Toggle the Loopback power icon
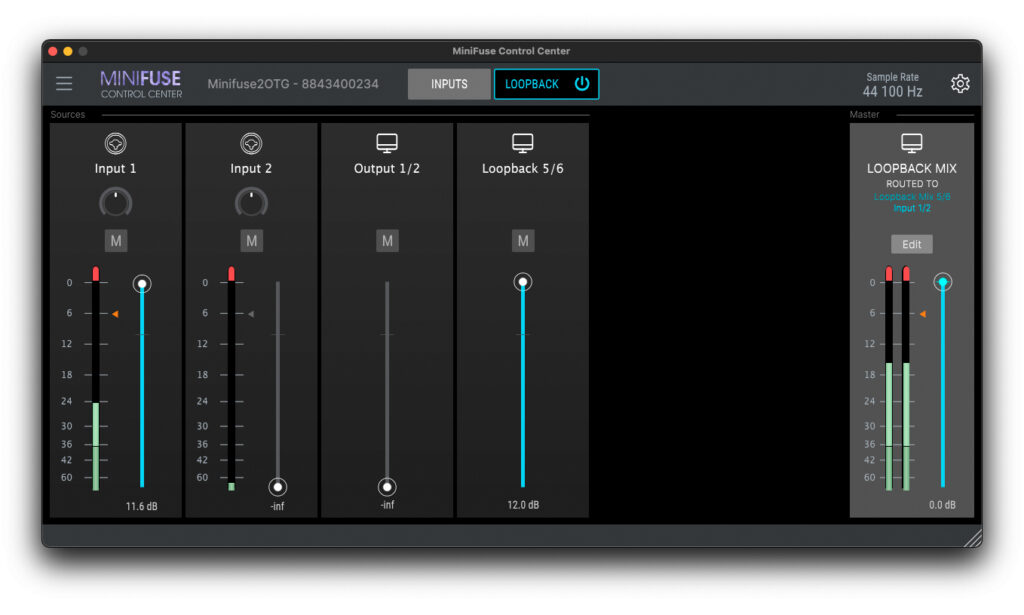 point(582,84)
